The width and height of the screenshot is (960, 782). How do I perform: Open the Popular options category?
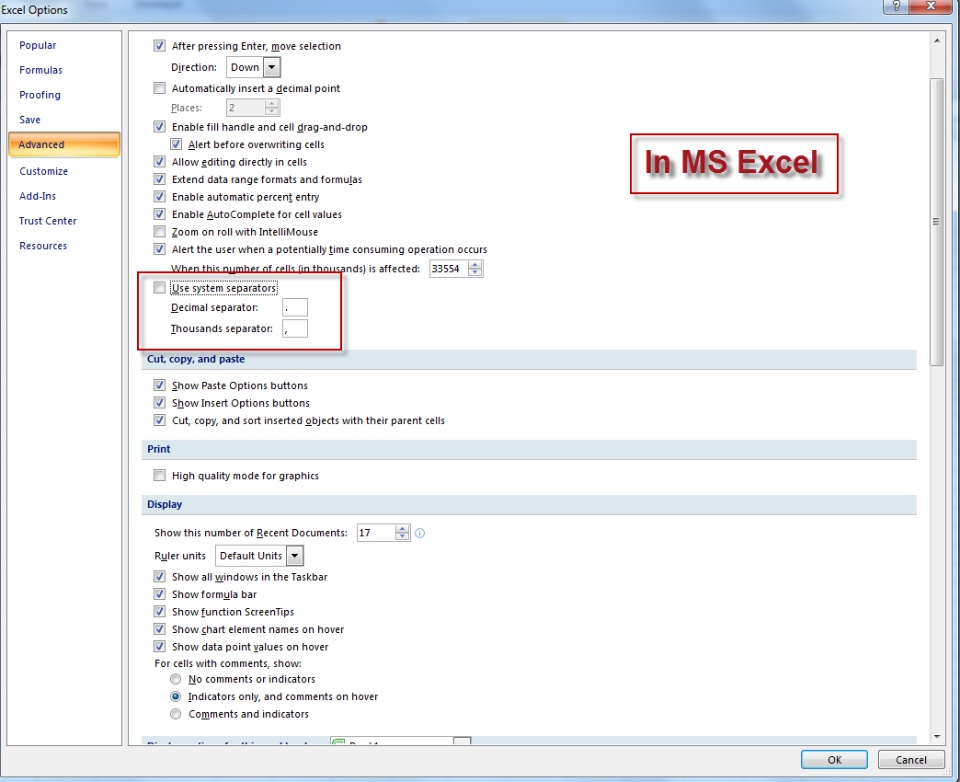point(37,45)
